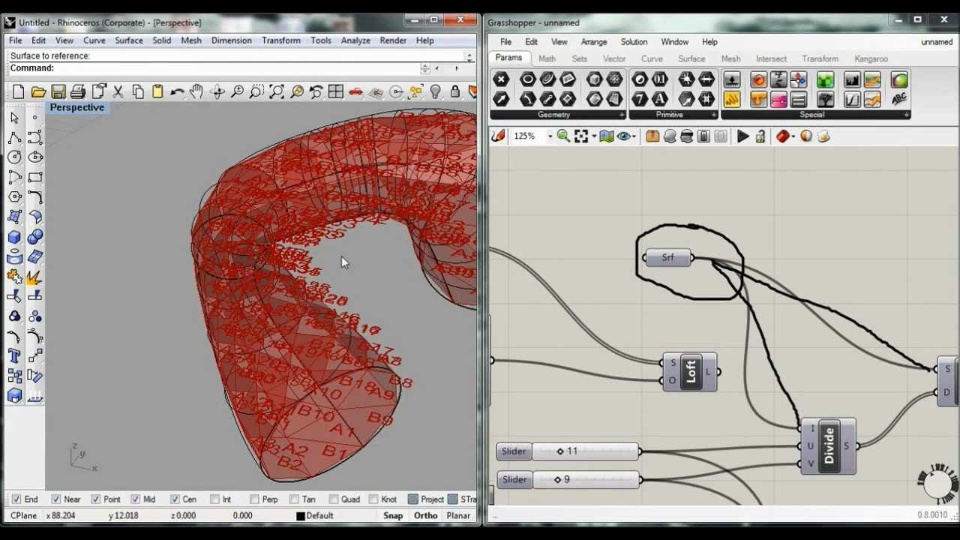
Task: Toggle the End osnap checkbox
Action: (17, 500)
